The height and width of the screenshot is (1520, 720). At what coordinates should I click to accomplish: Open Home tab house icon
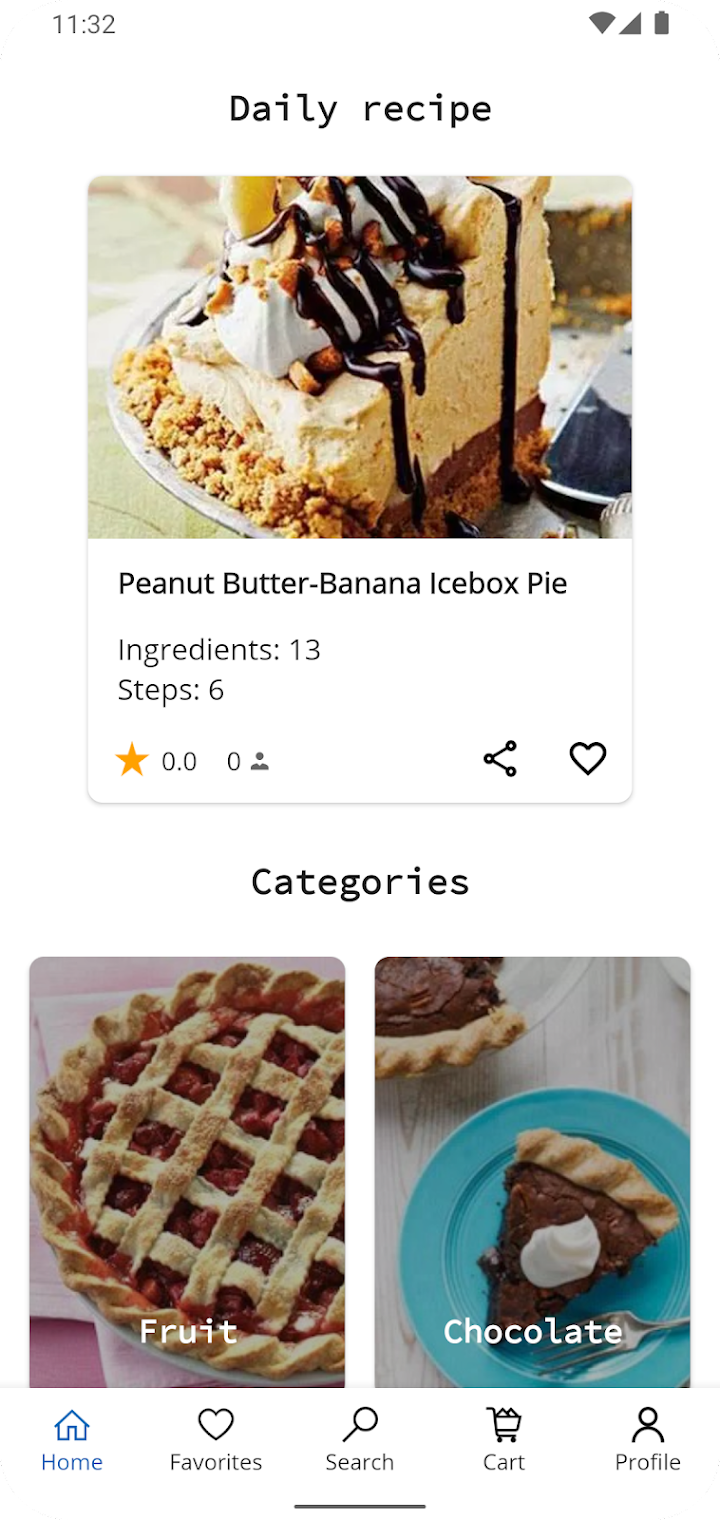pos(72,1425)
